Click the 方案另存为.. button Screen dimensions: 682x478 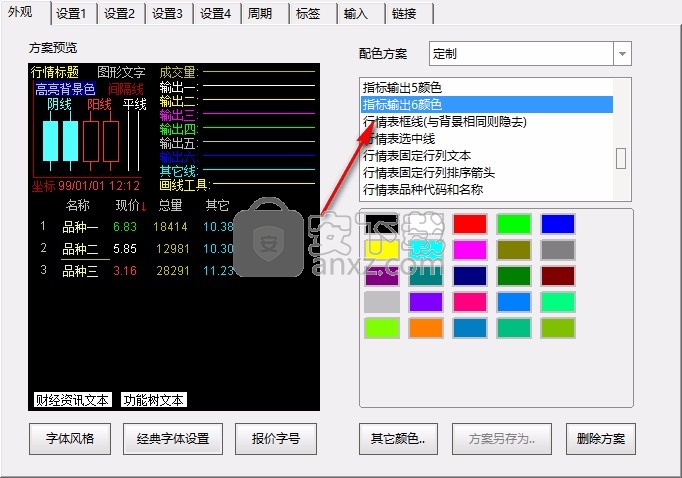(502, 439)
